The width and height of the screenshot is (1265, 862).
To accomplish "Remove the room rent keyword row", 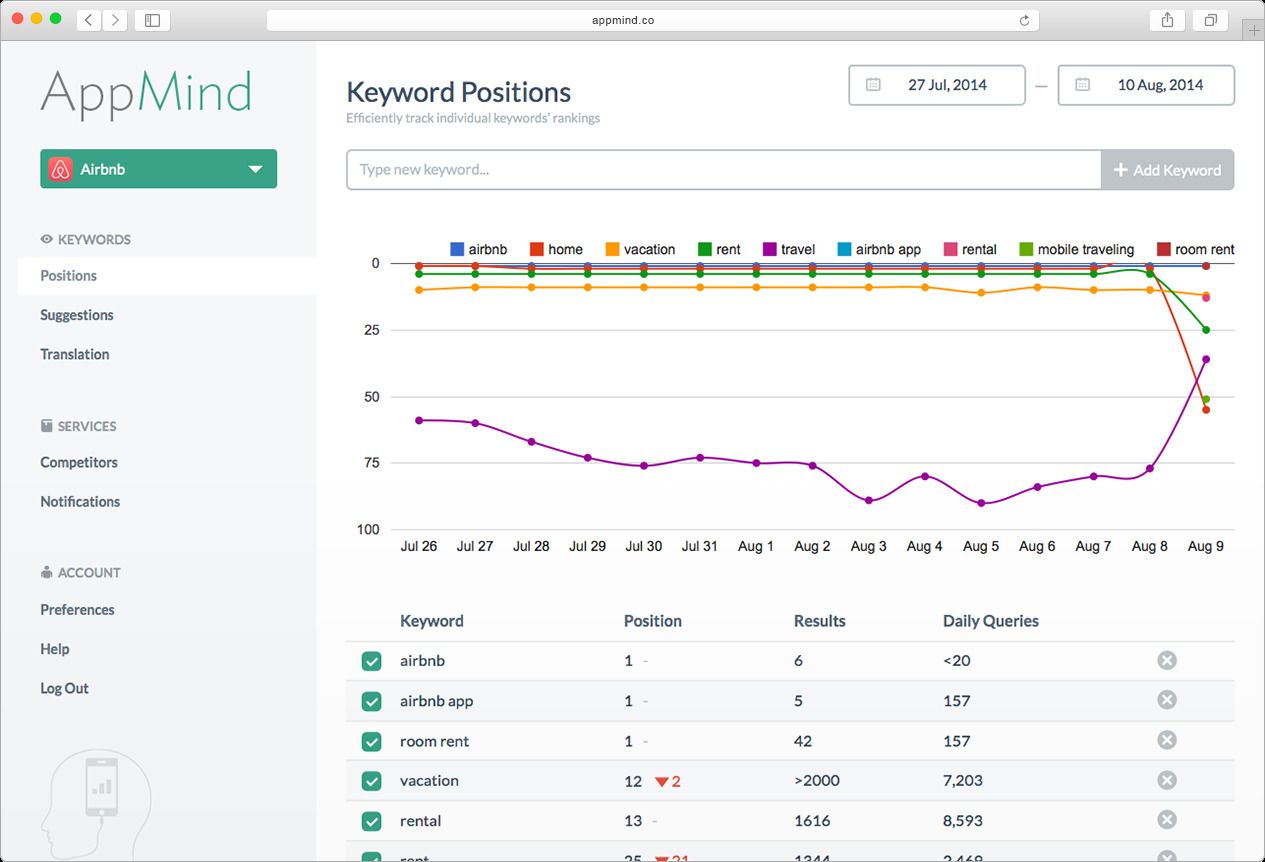I will pyautogui.click(x=1166, y=740).
